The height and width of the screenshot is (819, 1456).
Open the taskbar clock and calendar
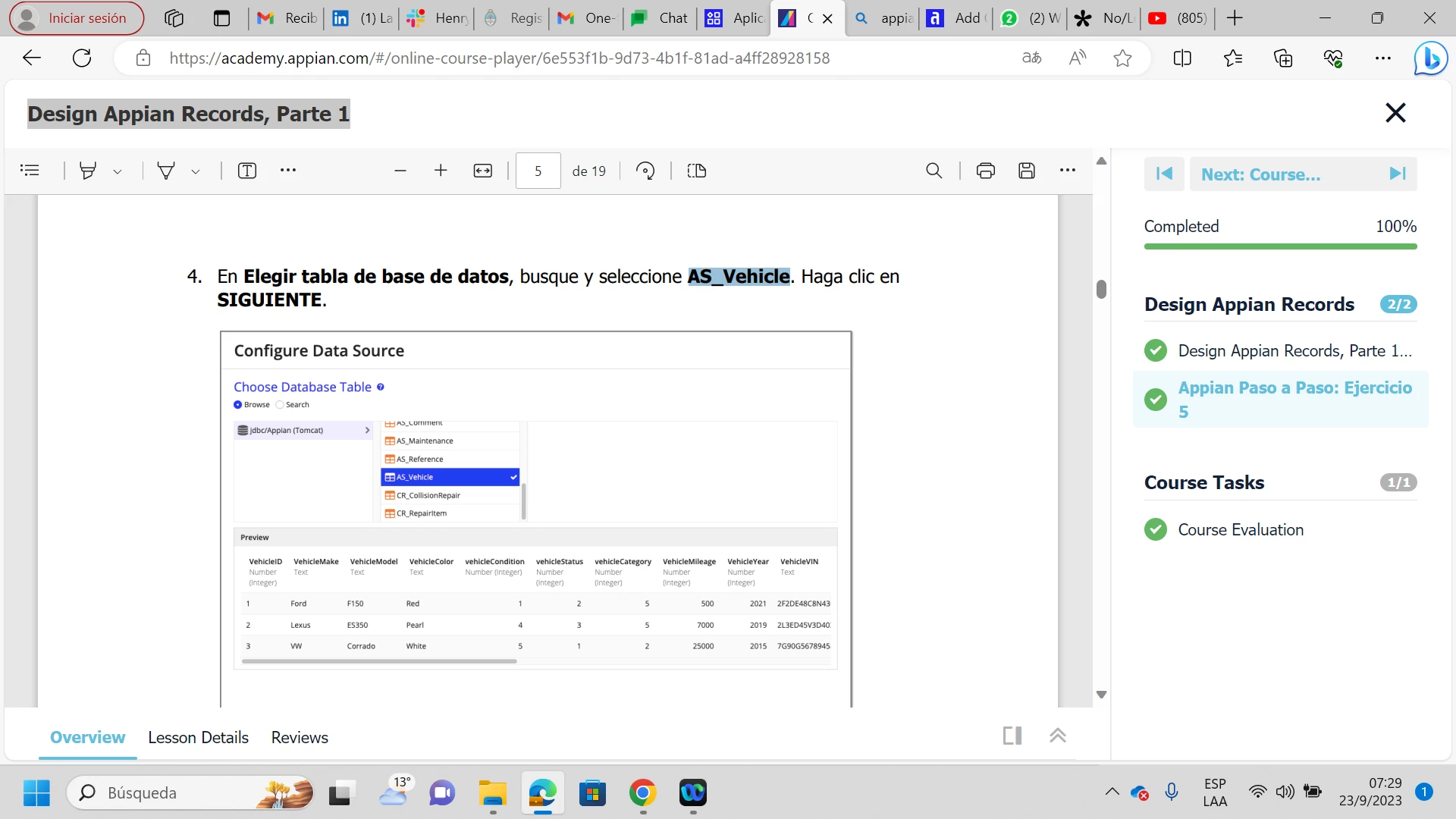coord(1370,792)
